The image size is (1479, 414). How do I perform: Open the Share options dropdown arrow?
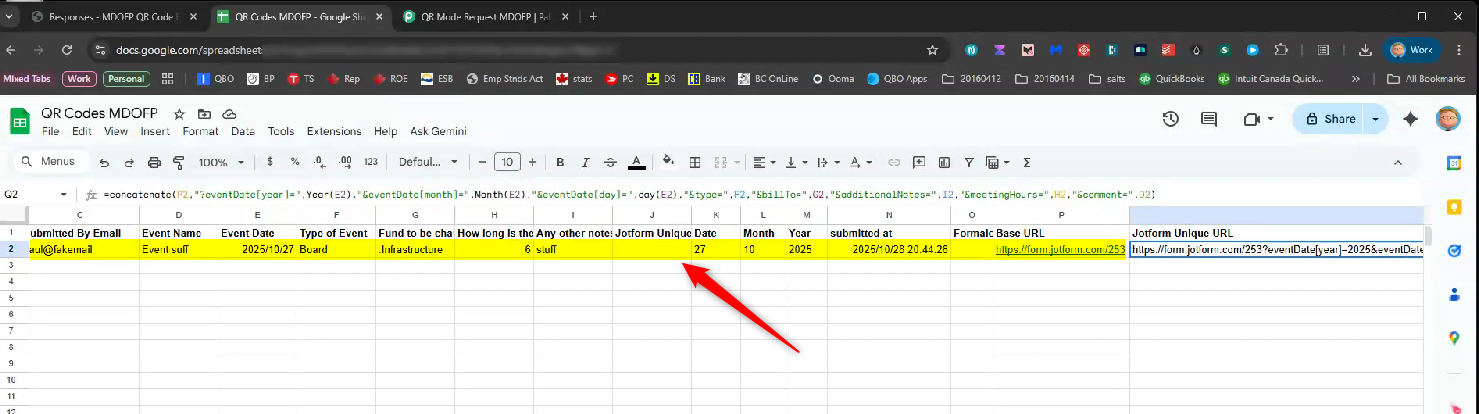(1376, 119)
